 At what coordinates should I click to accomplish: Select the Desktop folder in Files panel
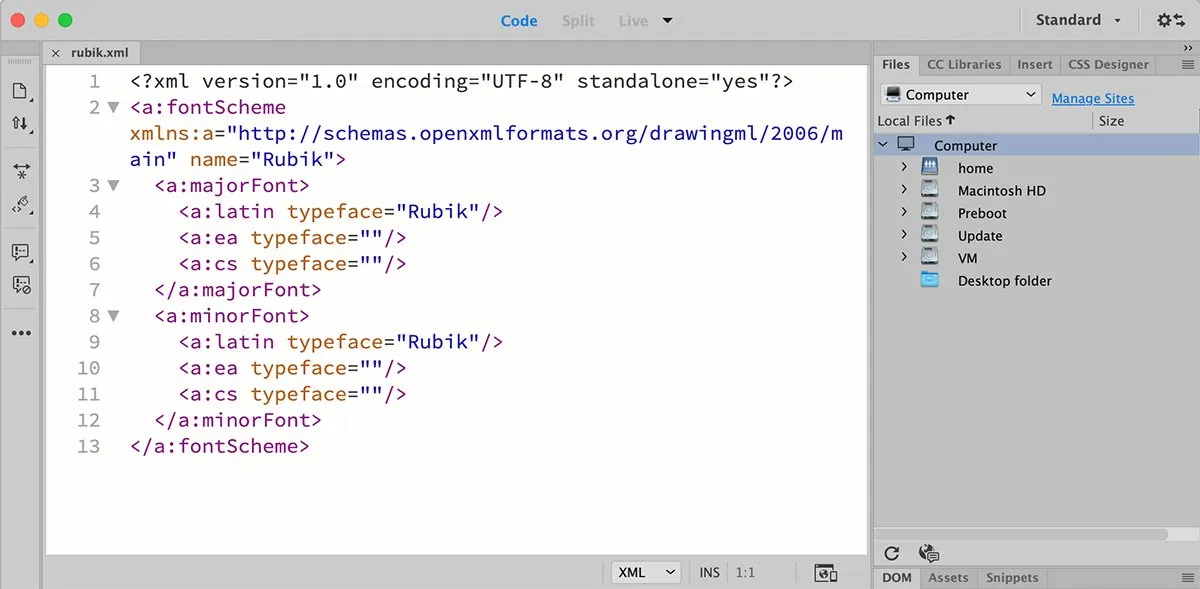coord(1004,281)
